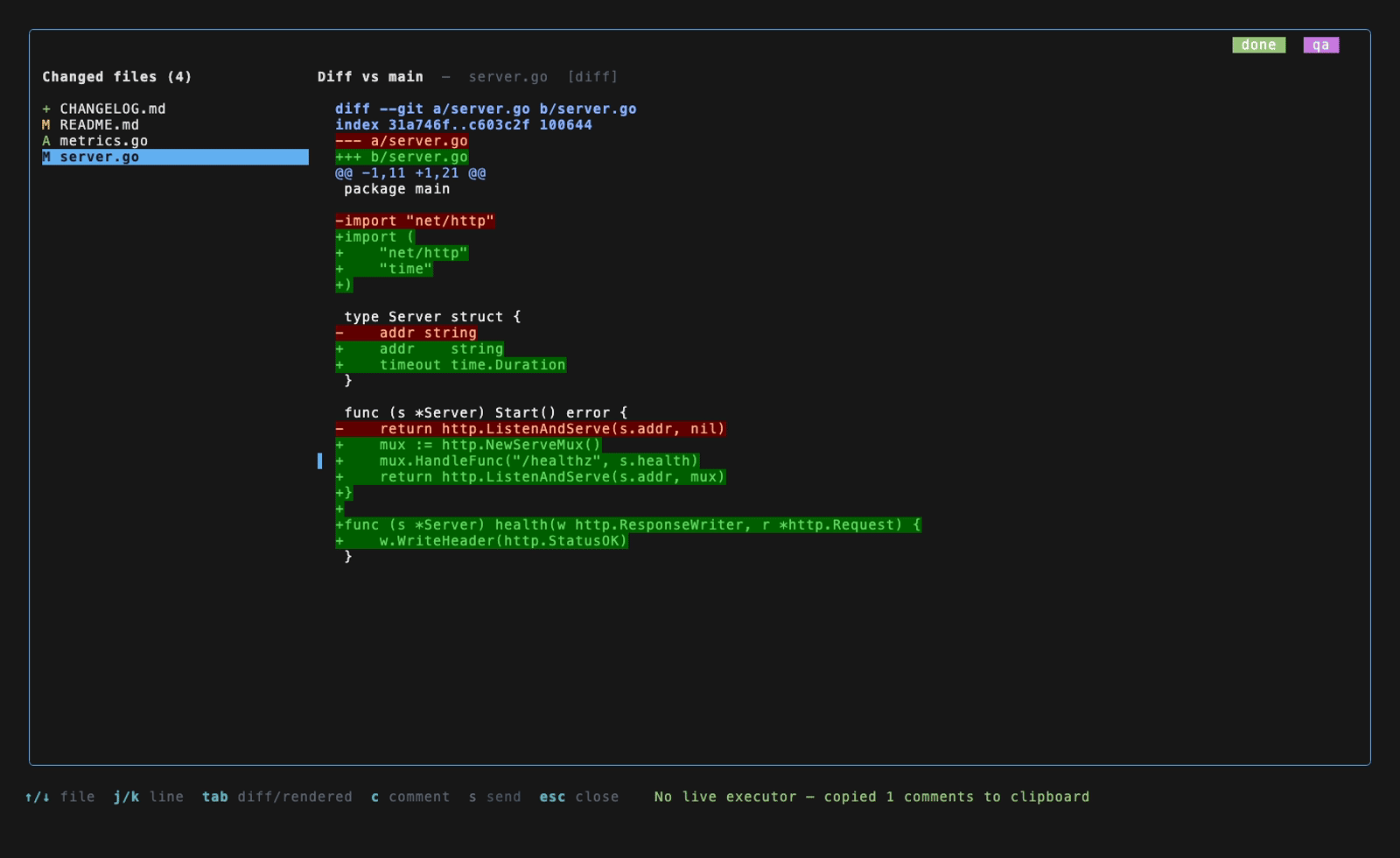Click added timeout time.Duration line
The height and width of the screenshot is (858, 1400).
click(x=451, y=365)
